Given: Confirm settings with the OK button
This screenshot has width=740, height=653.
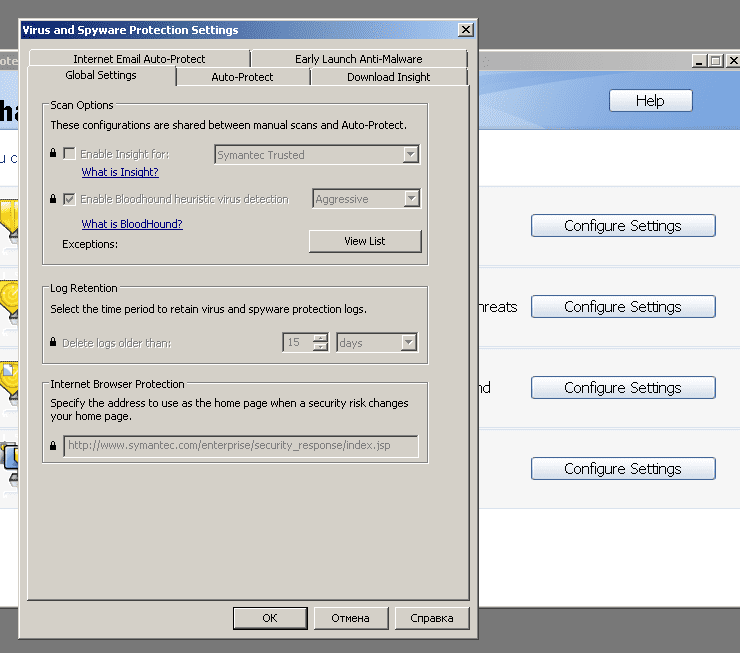Looking at the screenshot, I should pos(269,618).
